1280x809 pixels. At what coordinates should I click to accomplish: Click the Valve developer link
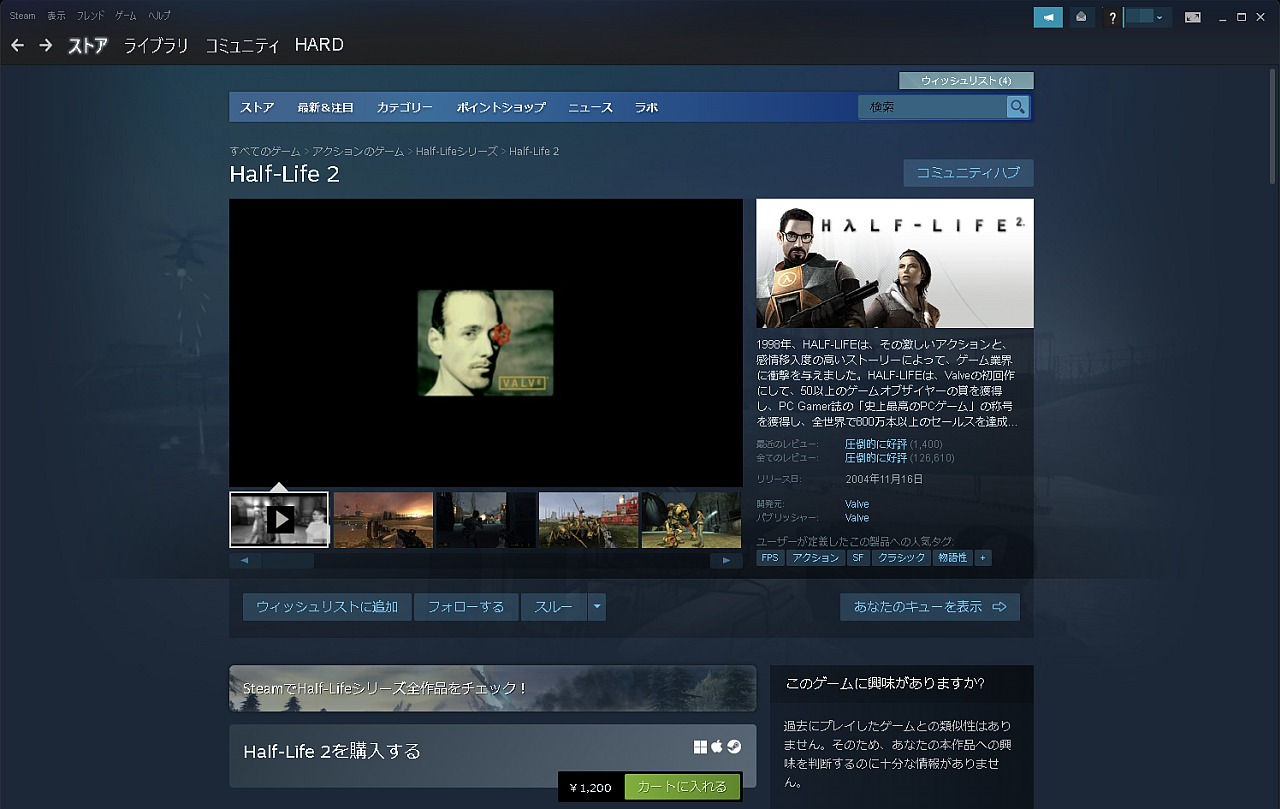click(x=857, y=504)
